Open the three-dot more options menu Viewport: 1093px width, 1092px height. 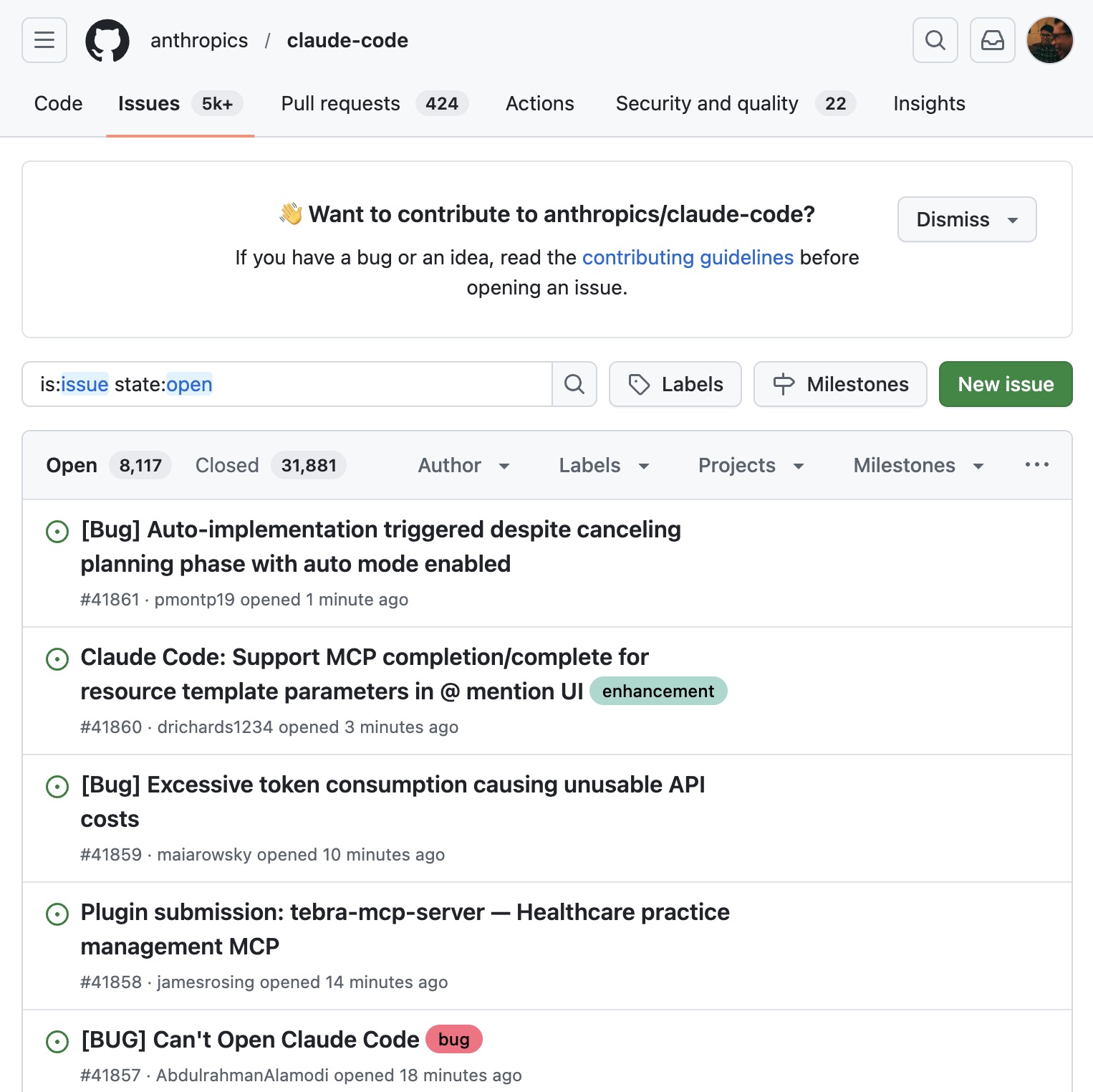coord(1036,465)
